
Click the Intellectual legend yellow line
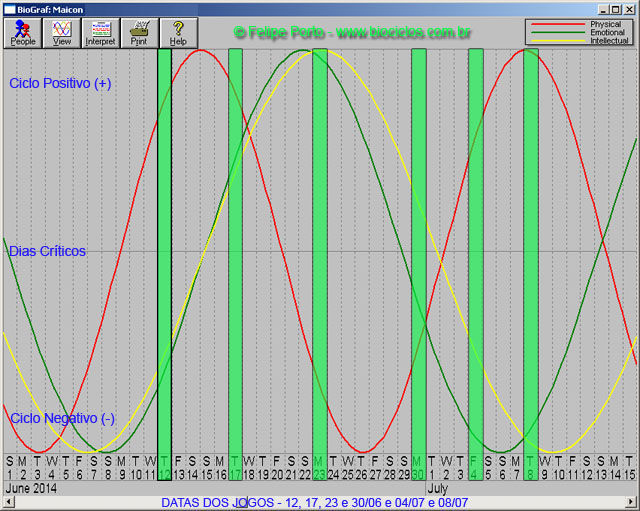tap(559, 41)
